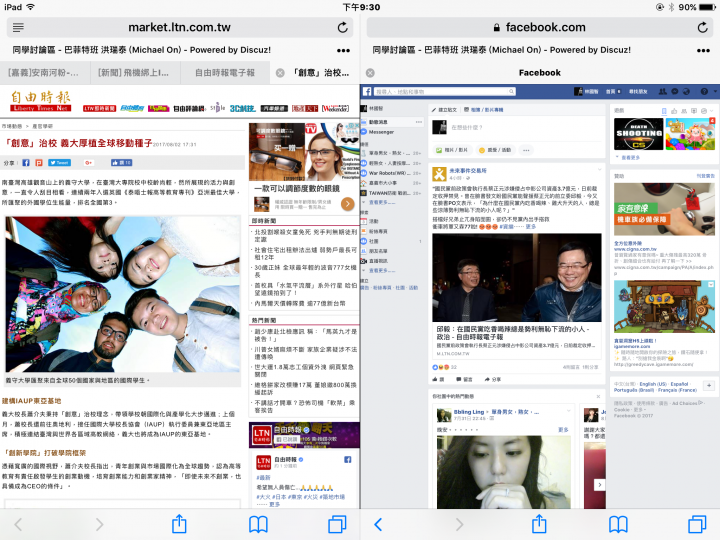The image size is (720, 540).
Task: Tweet this article with Tweet button
Action: pos(60,163)
